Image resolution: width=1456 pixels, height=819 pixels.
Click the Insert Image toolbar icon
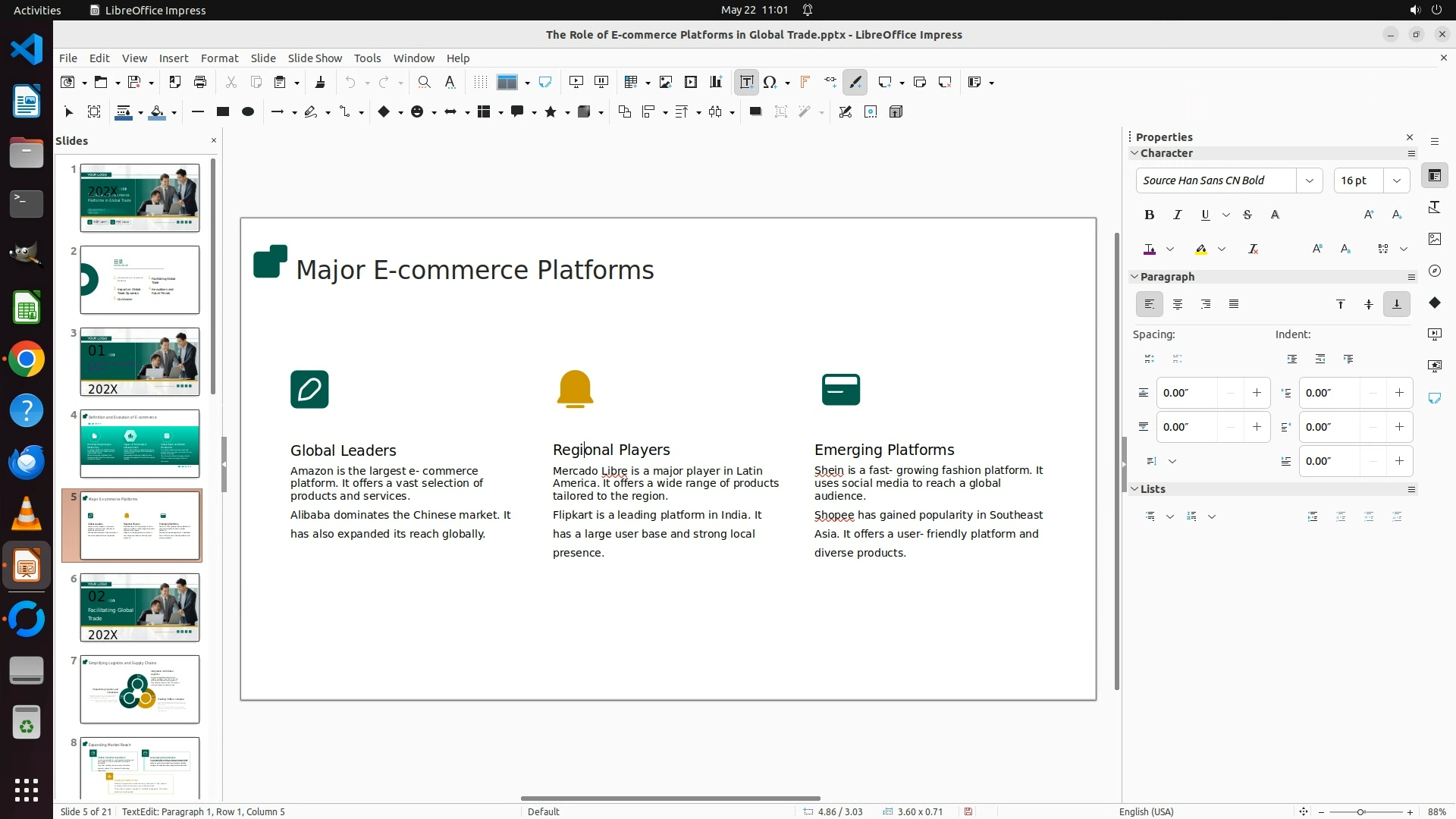[666, 83]
